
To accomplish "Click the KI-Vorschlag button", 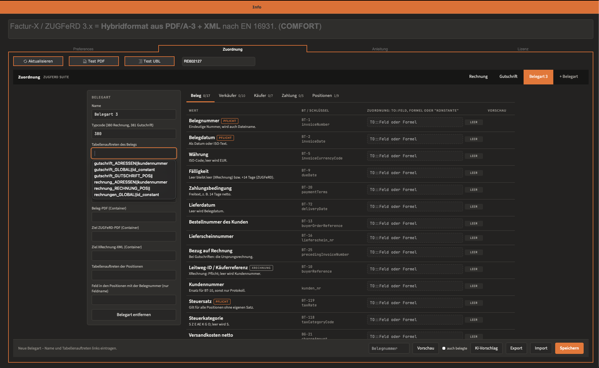I will pos(486,349).
